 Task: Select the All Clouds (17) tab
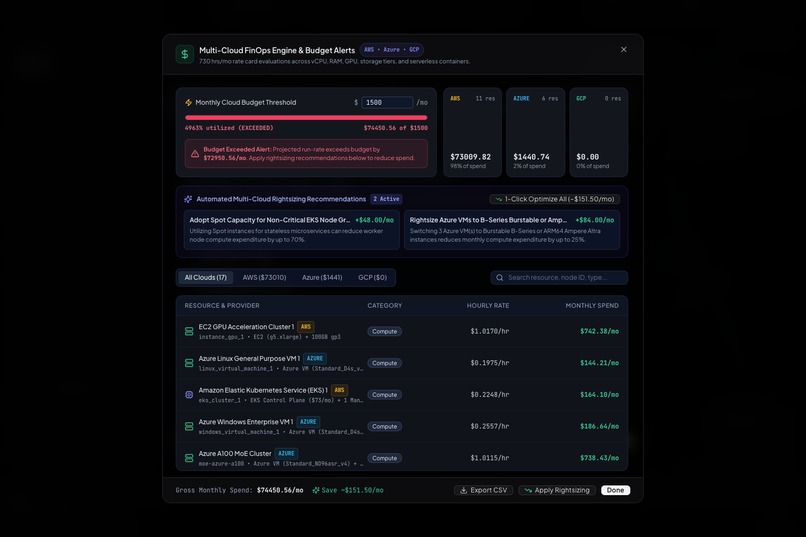tap(206, 277)
